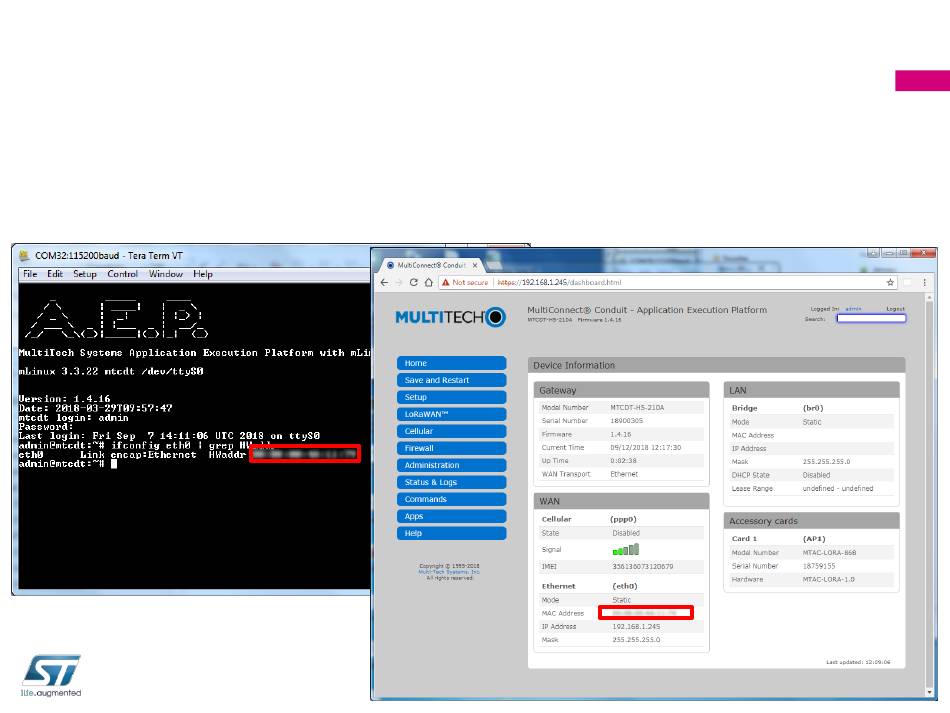Click Save and Restart

(x=451, y=380)
